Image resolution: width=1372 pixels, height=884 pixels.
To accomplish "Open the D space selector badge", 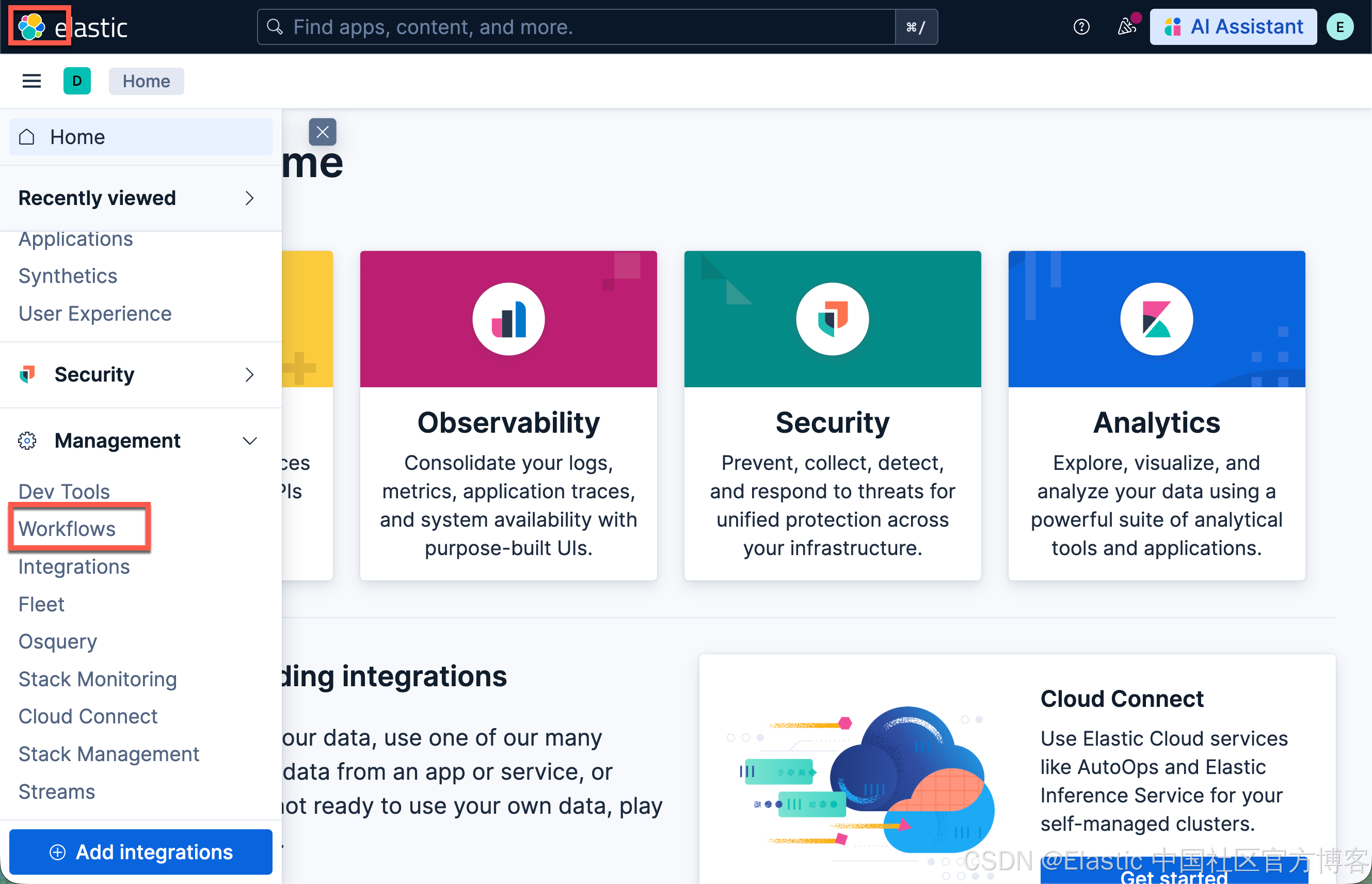I will tap(77, 81).
